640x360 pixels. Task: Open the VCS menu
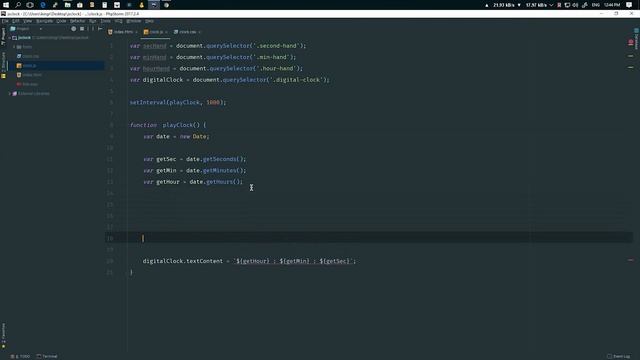[x=118, y=21]
